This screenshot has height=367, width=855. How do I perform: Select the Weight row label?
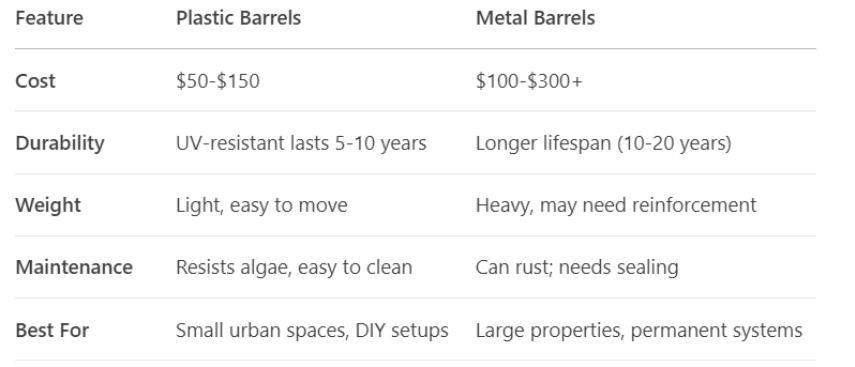click(48, 205)
